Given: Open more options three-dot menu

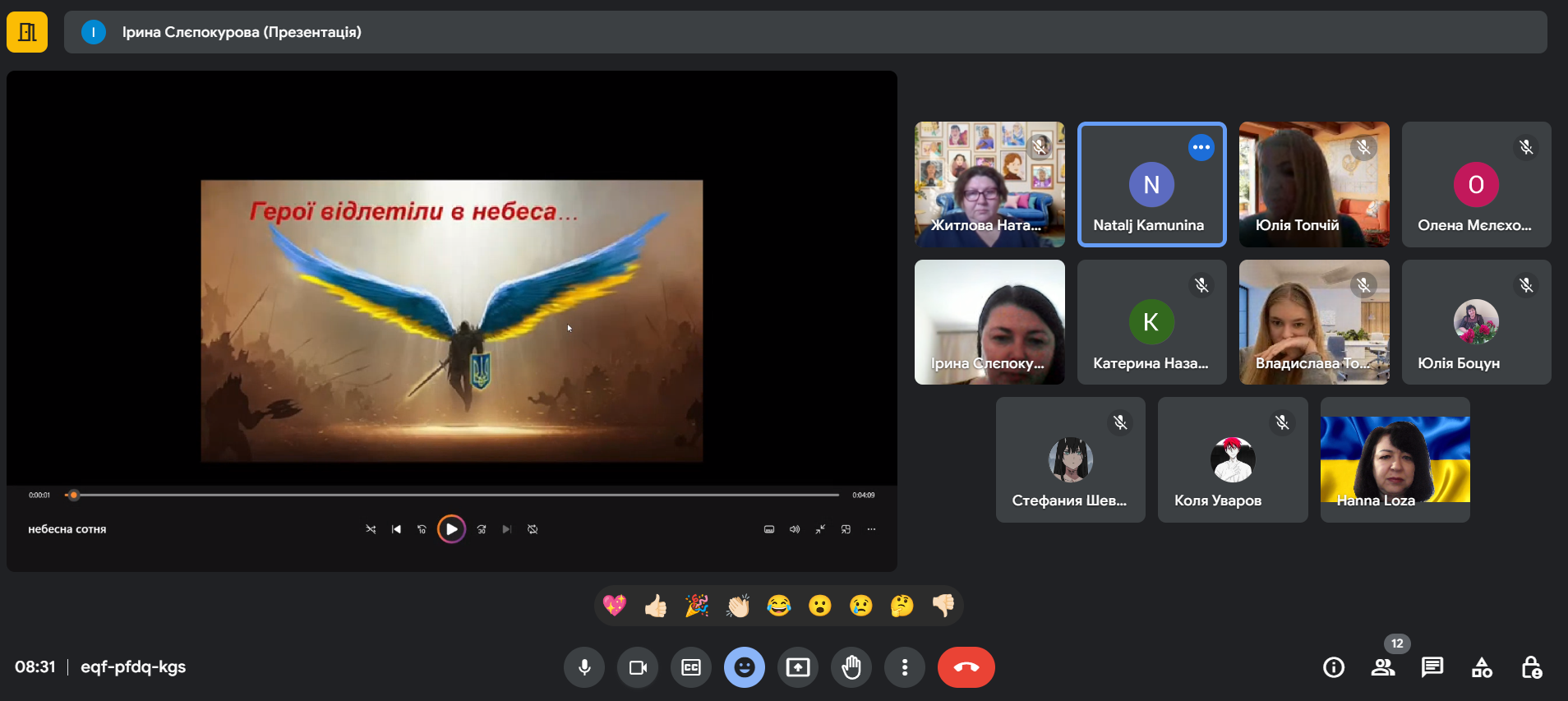Looking at the screenshot, I should [905, 667].
